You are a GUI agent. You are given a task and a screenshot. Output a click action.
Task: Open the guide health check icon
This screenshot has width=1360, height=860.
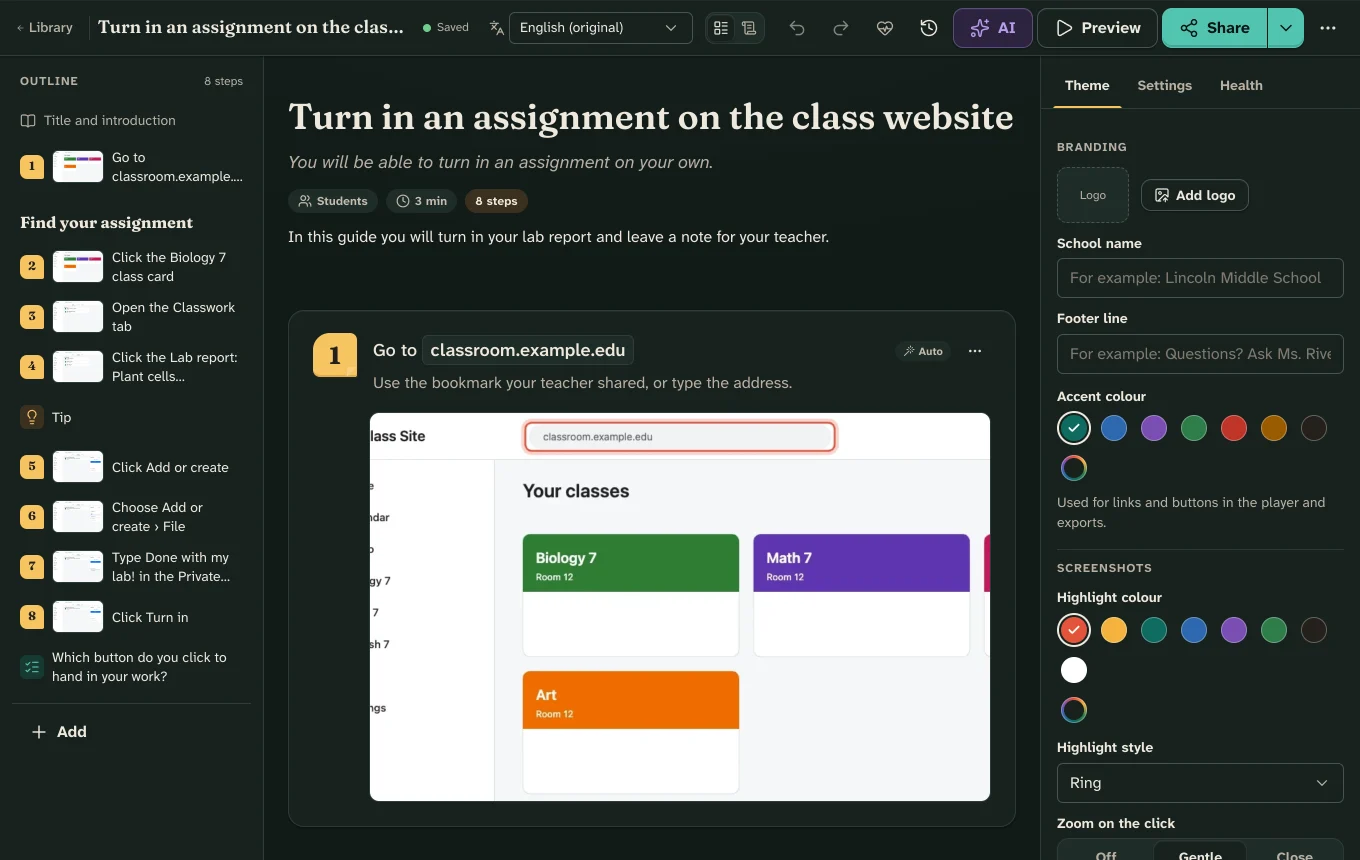(885, 28)
